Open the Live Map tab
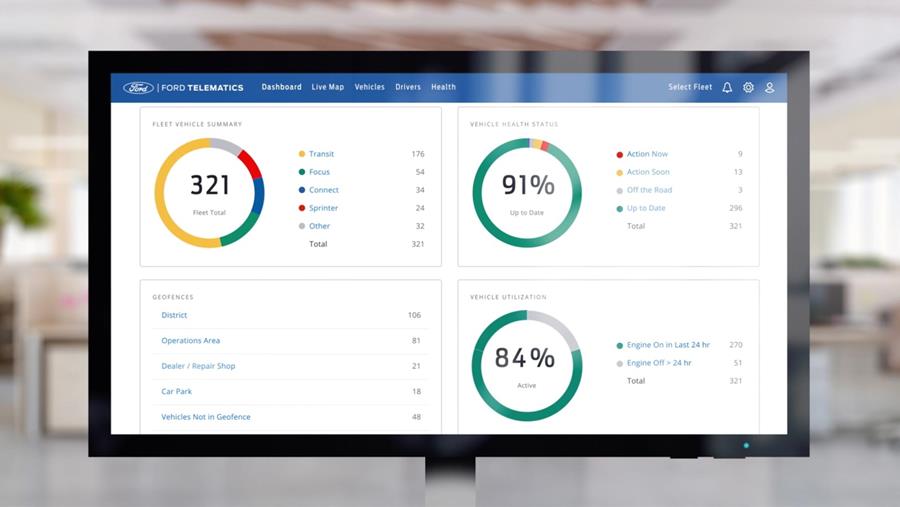Screen dimensions: 900x507 coord(327,88)
